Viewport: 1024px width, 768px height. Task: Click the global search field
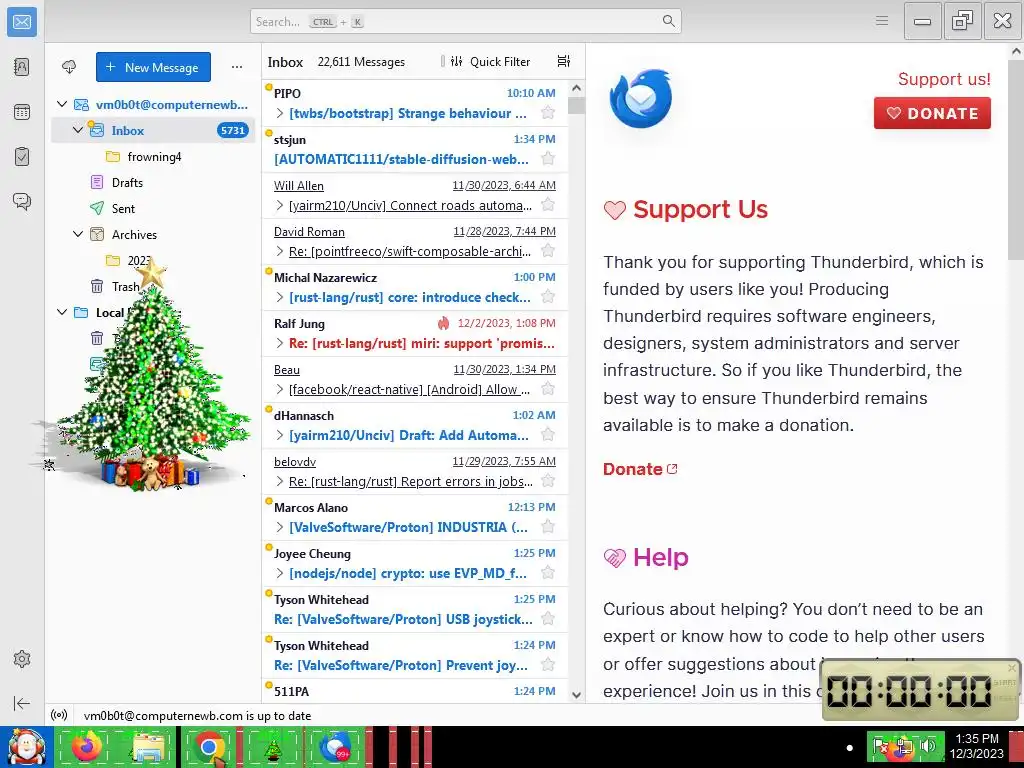tap(465, 21)
